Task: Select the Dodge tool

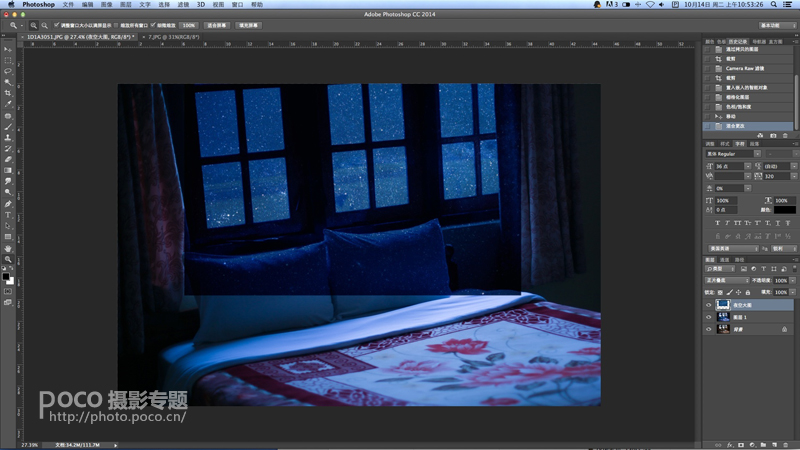Action: (8, 192)
